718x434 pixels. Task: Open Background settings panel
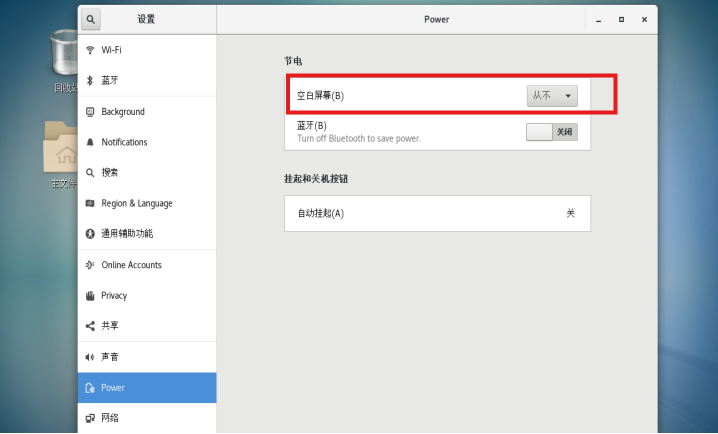(147, 111)
